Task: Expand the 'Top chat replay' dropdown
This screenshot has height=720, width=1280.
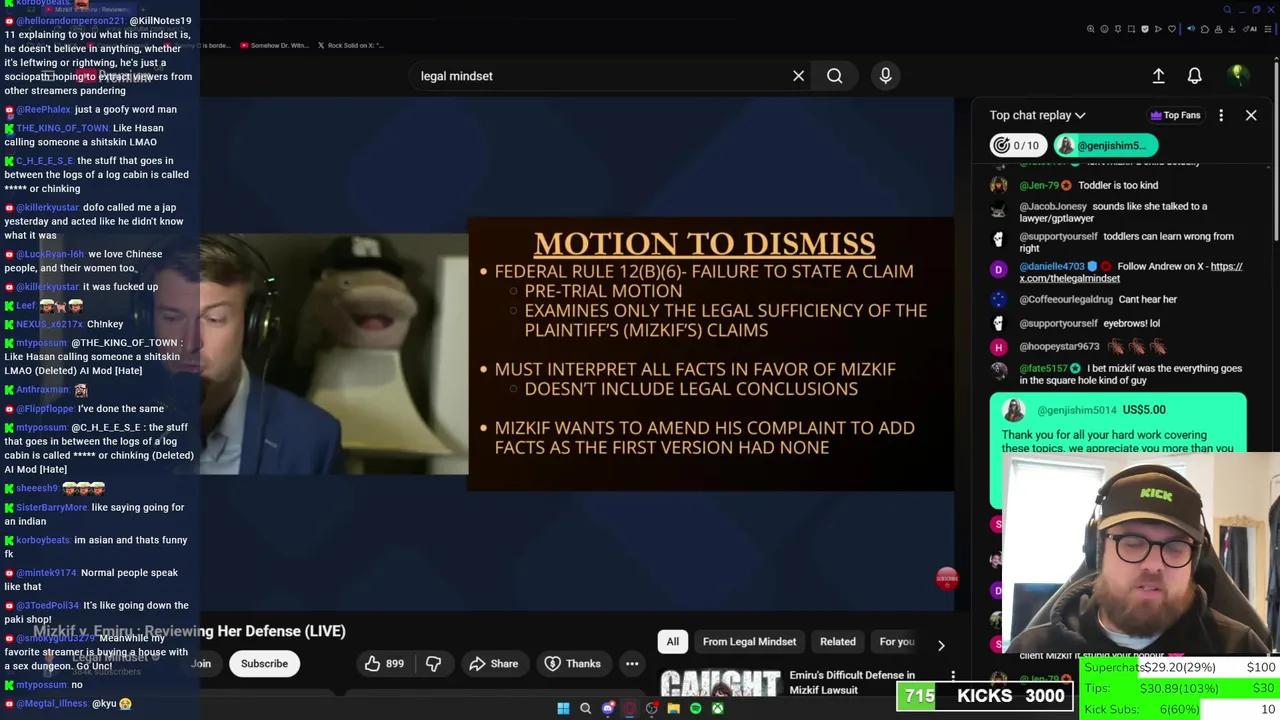Action: tap(1037, 115)
